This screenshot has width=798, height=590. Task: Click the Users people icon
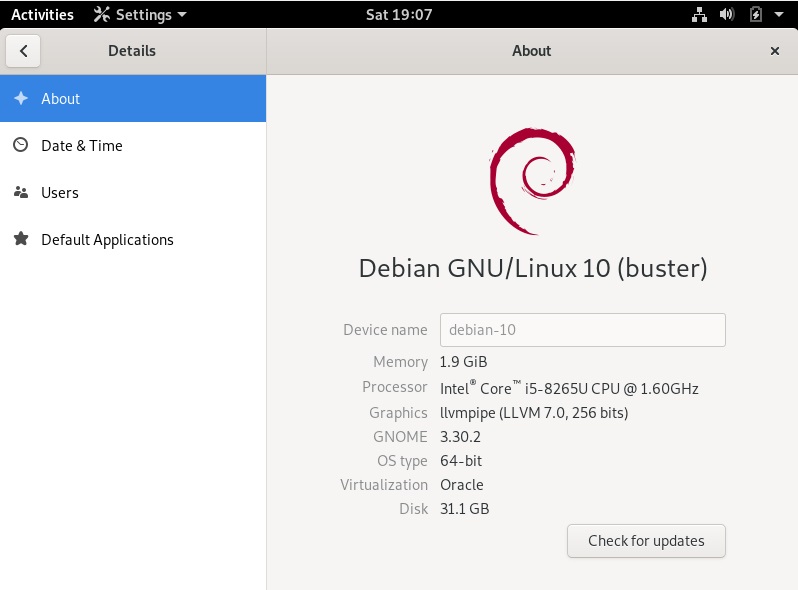pyautogui.click(x=21, y=192)
